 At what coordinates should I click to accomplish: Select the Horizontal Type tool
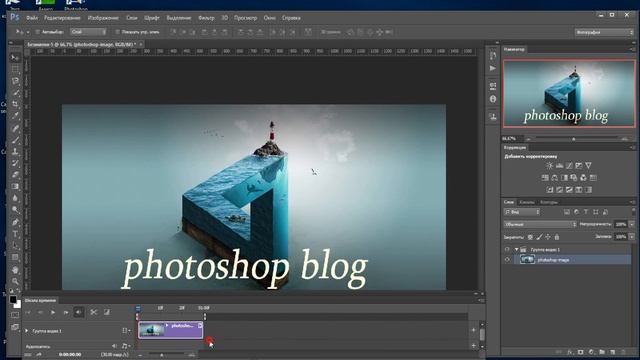pos(15,234)
